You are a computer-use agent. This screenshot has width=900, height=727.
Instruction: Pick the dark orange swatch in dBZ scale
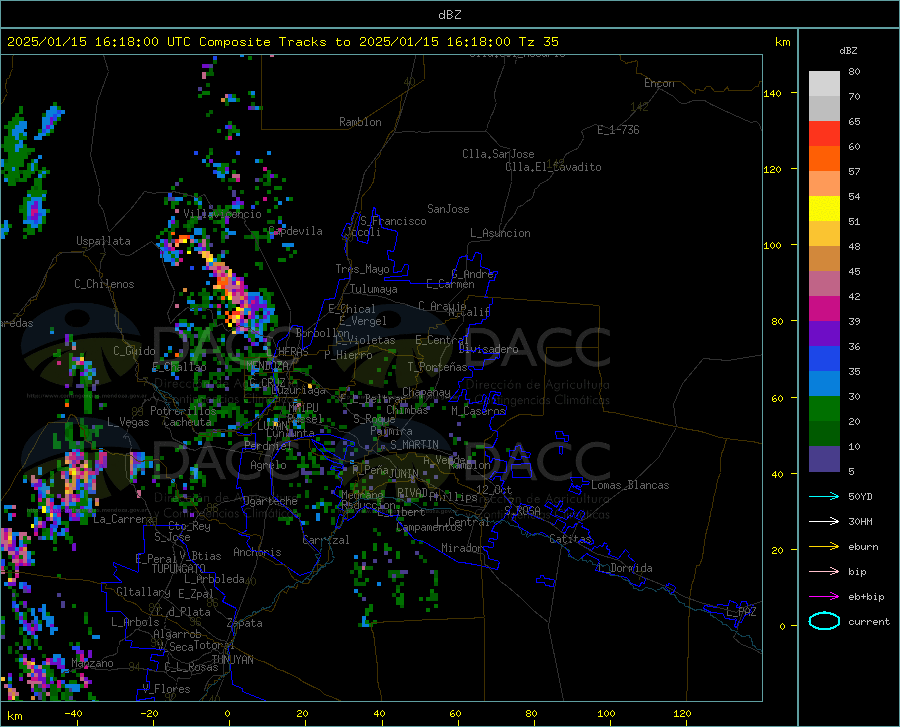[824, 158]
